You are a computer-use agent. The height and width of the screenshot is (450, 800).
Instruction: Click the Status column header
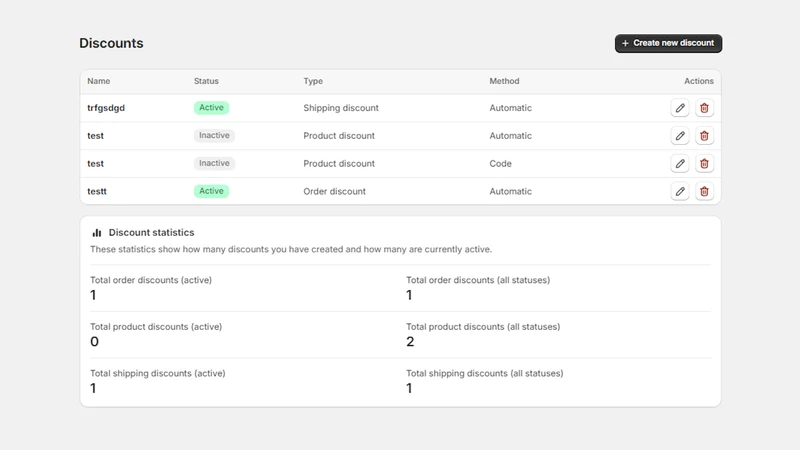click(206, 81)
